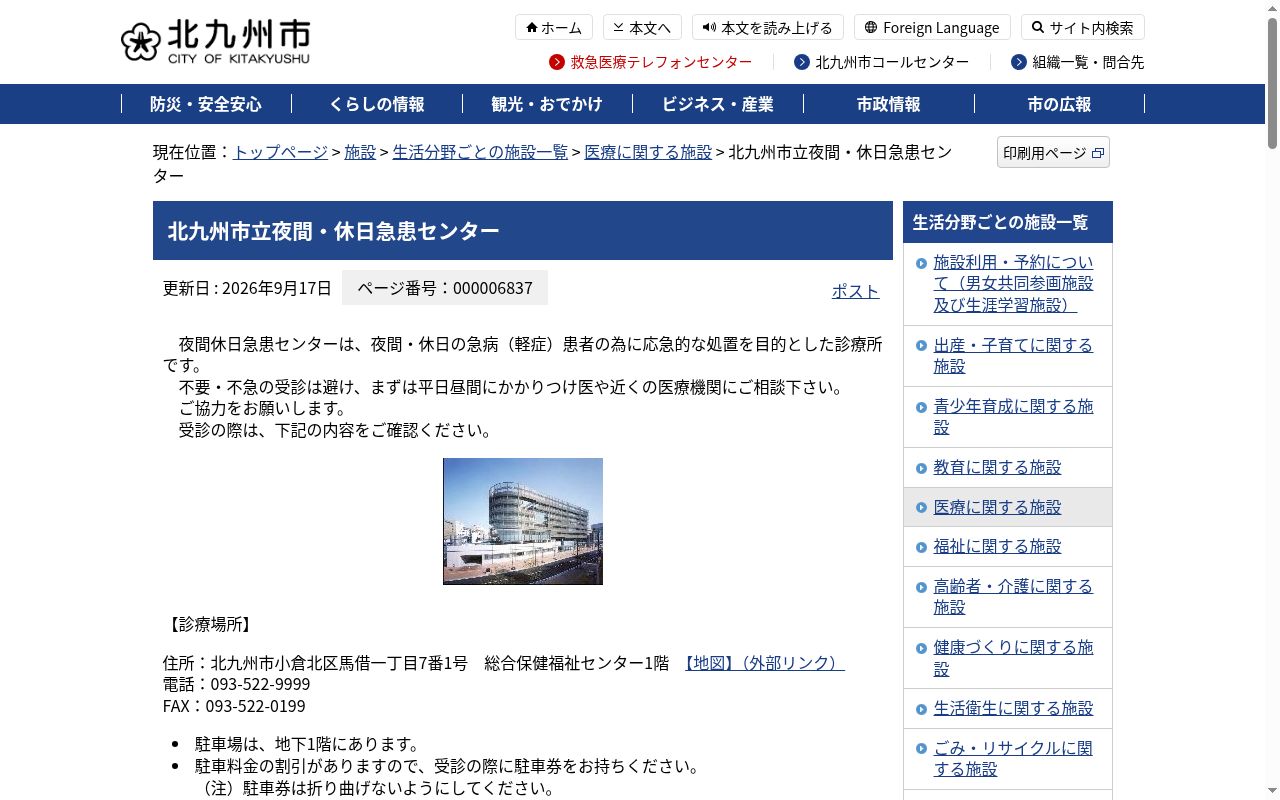
Task: Go to 生活分野ごとの施設一覧 breadcrumb
Action: [x=480, y=152]
